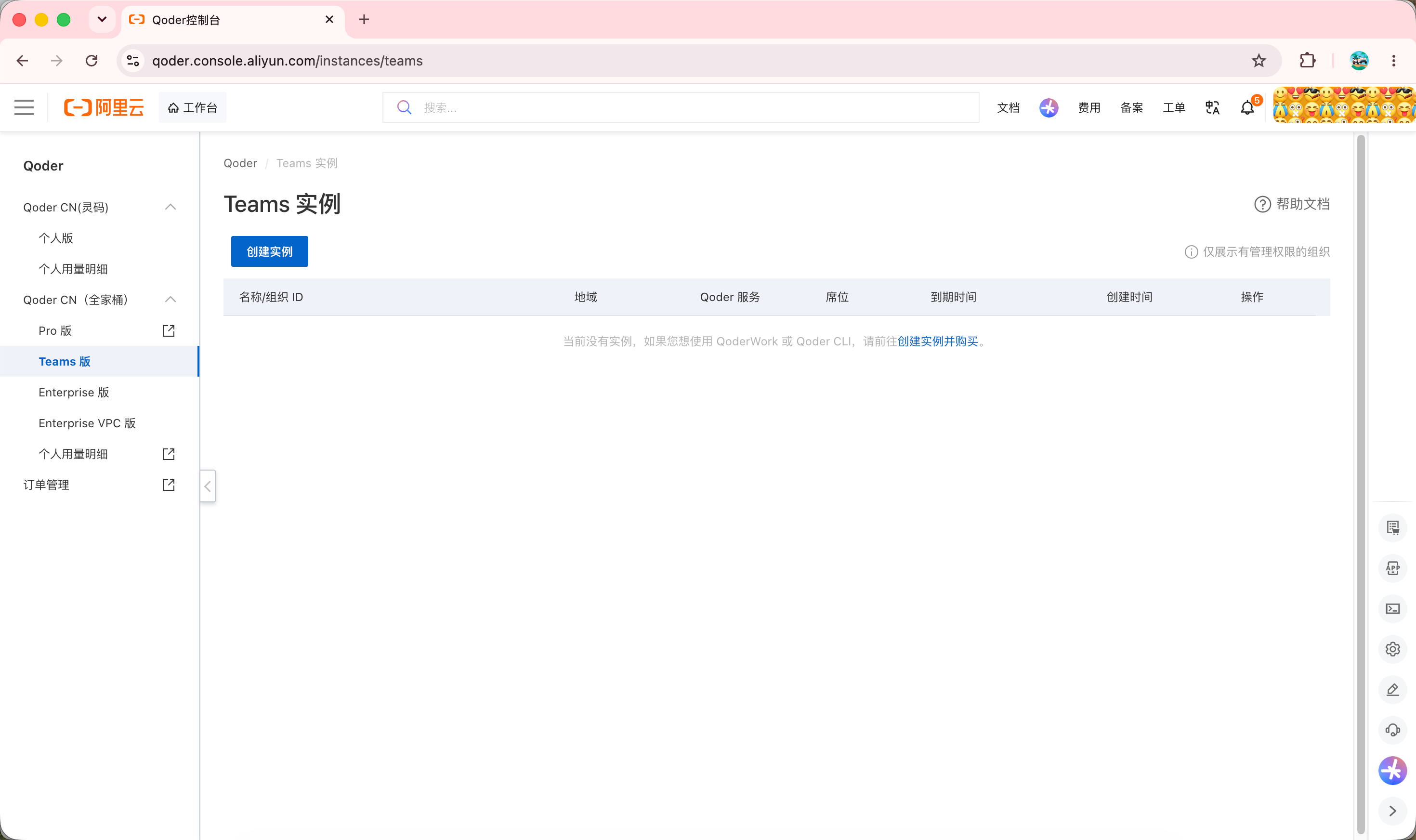This screenshot has width=1416, height=840.
Task: Contact support via headset icon
Action: (x=1393, y=730)
